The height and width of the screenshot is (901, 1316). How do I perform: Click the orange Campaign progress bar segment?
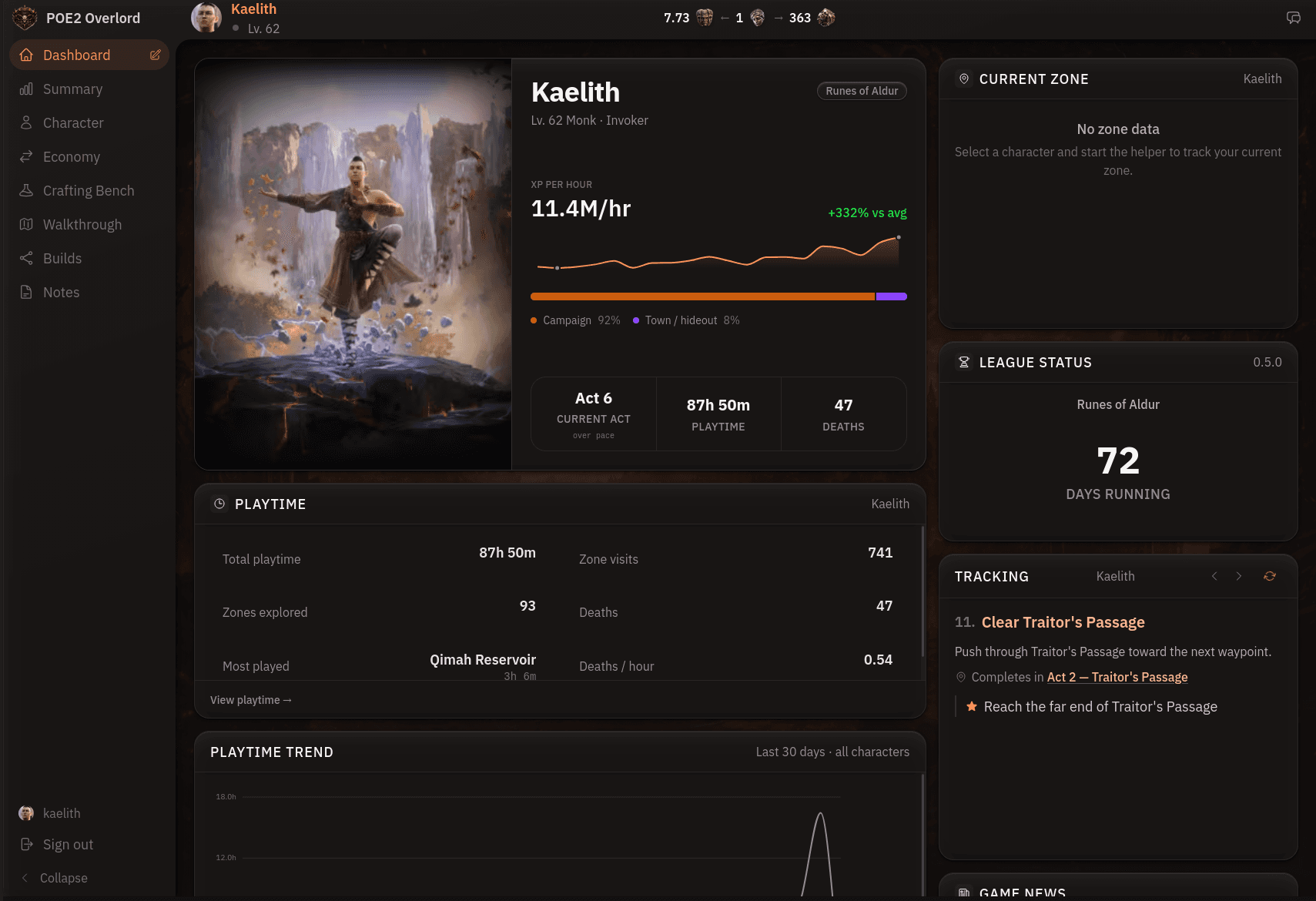[702, 296]
